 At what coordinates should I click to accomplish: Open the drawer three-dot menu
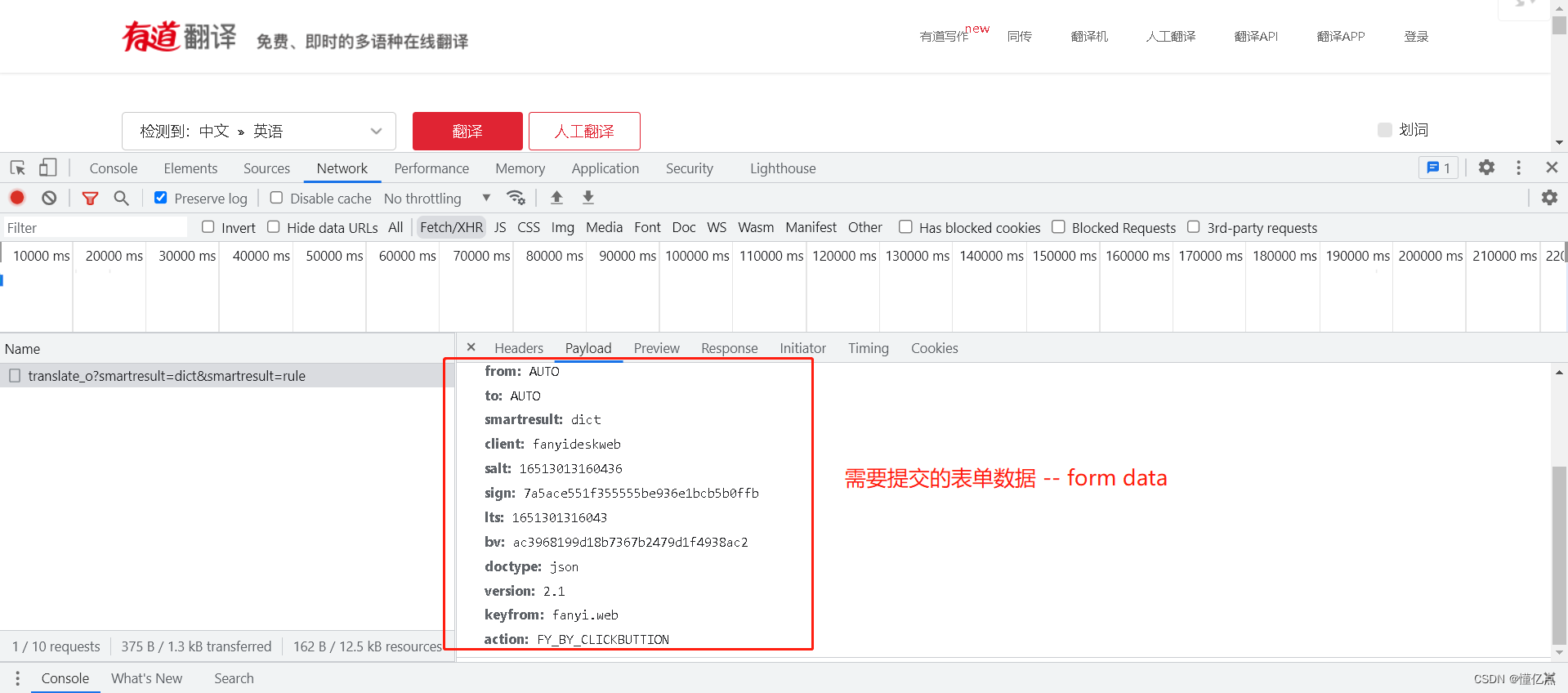tap(17, 678)
